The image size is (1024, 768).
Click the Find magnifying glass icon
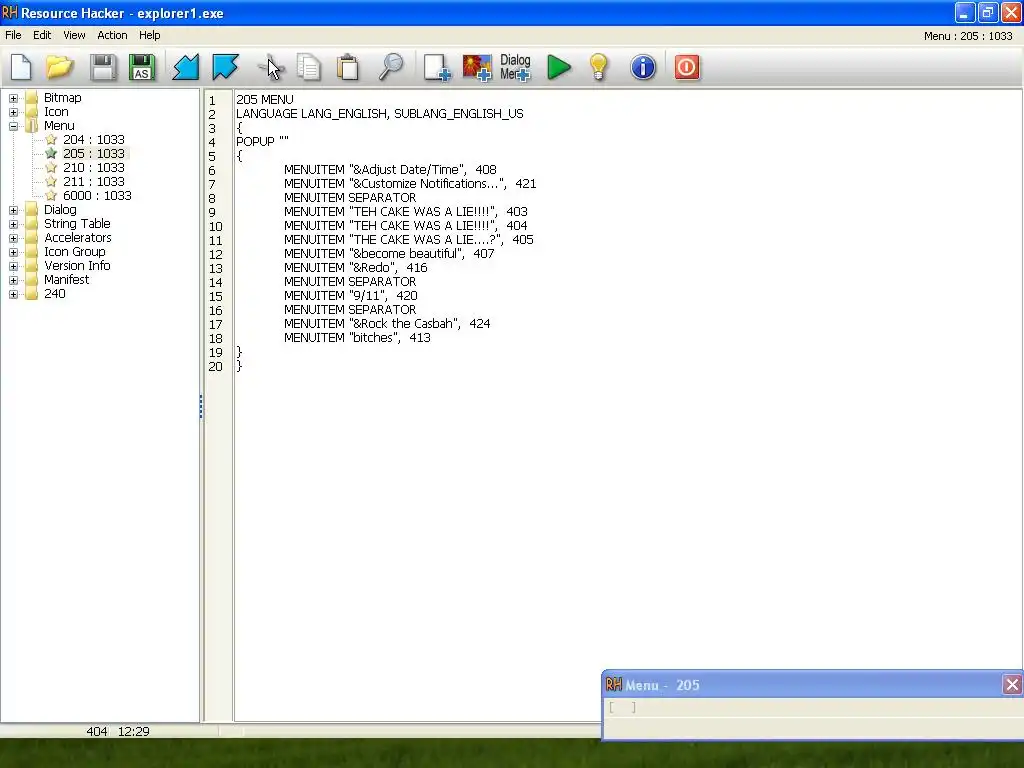pos(391,67)
